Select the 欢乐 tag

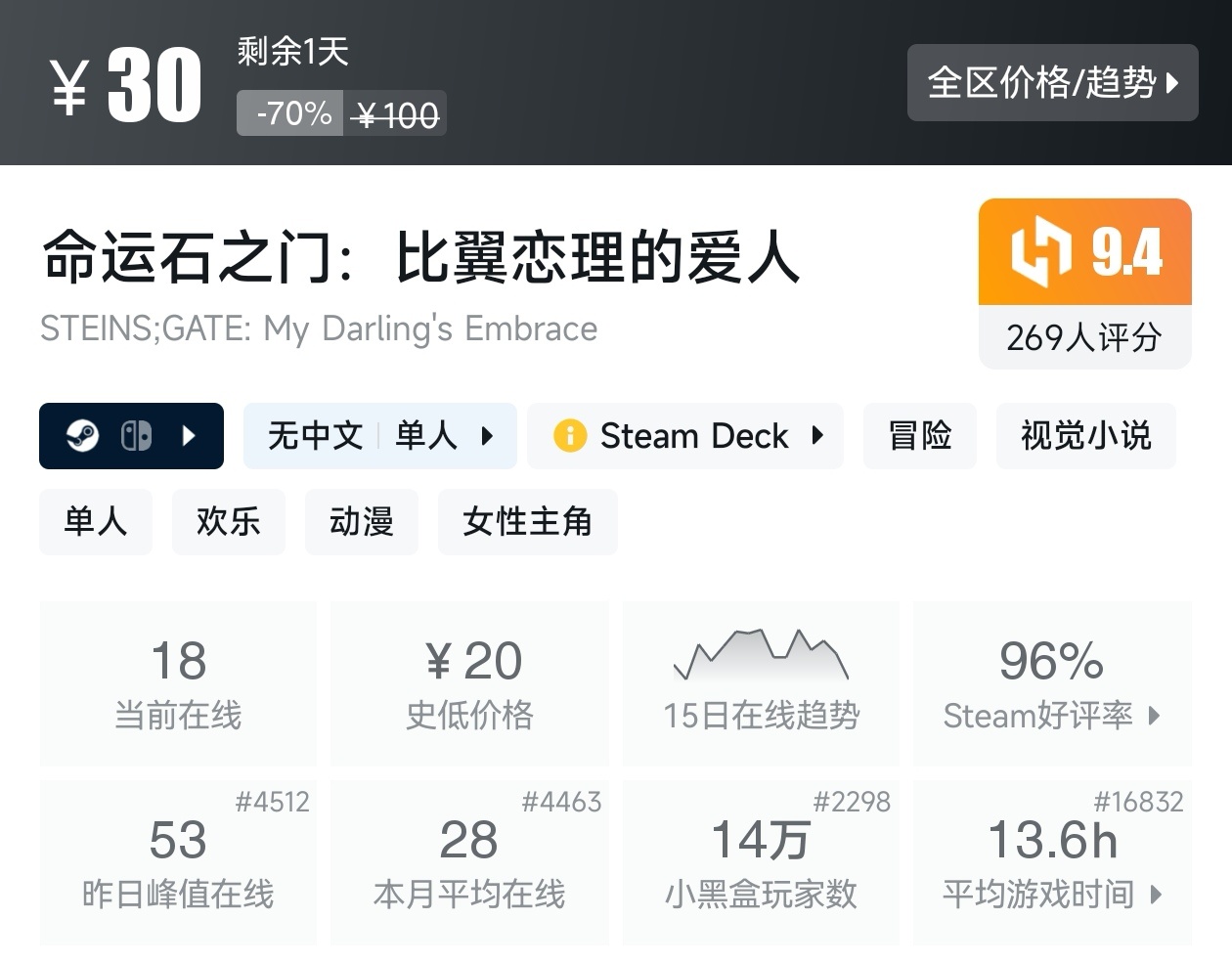click(228, 522)
